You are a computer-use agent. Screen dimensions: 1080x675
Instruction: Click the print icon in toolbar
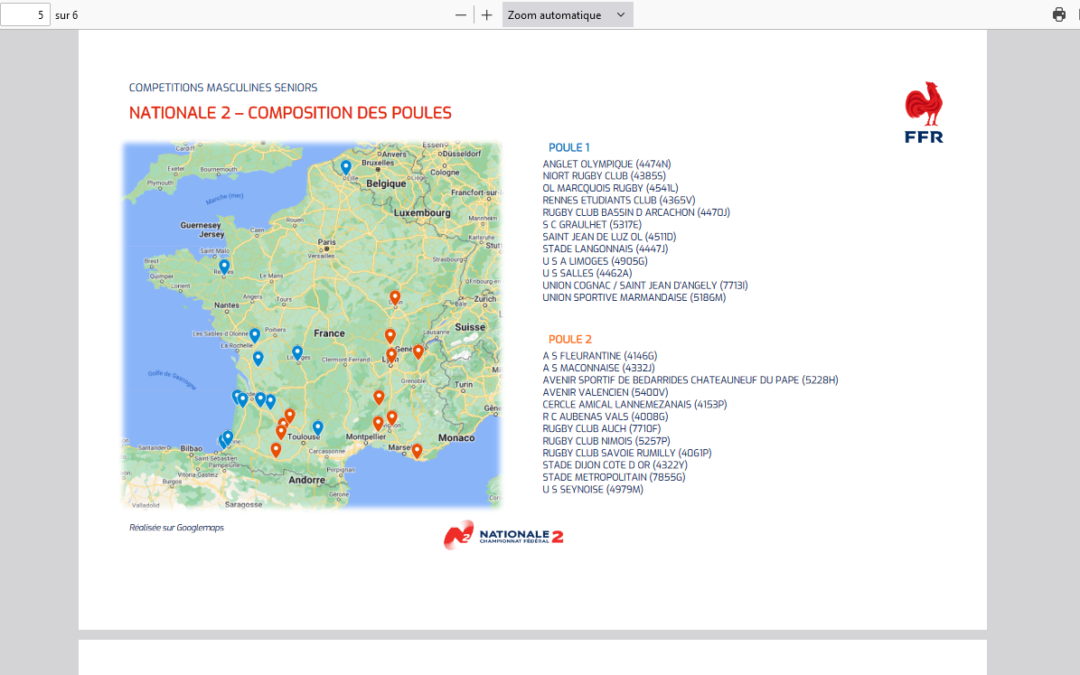[1059, 15]
